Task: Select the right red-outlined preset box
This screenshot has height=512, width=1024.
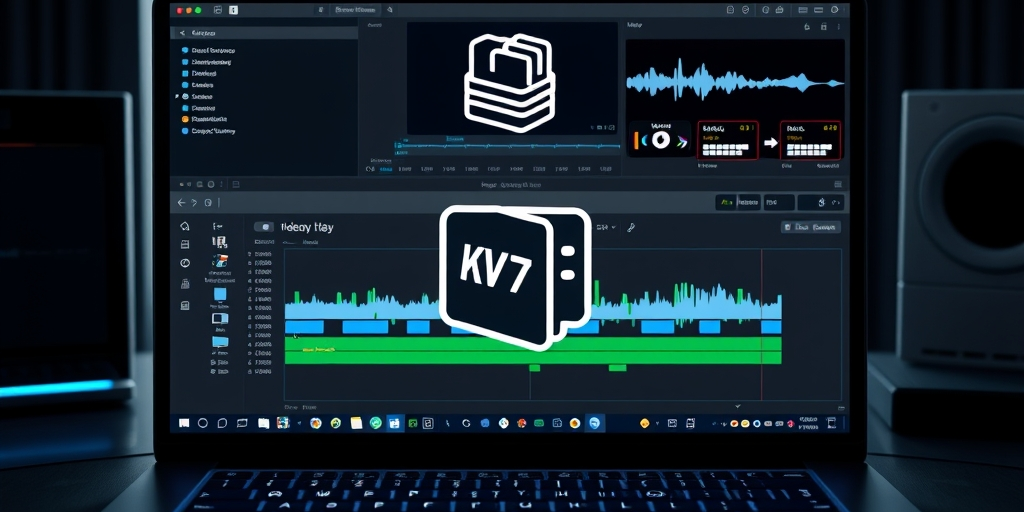Action: [x=810, y=140]
